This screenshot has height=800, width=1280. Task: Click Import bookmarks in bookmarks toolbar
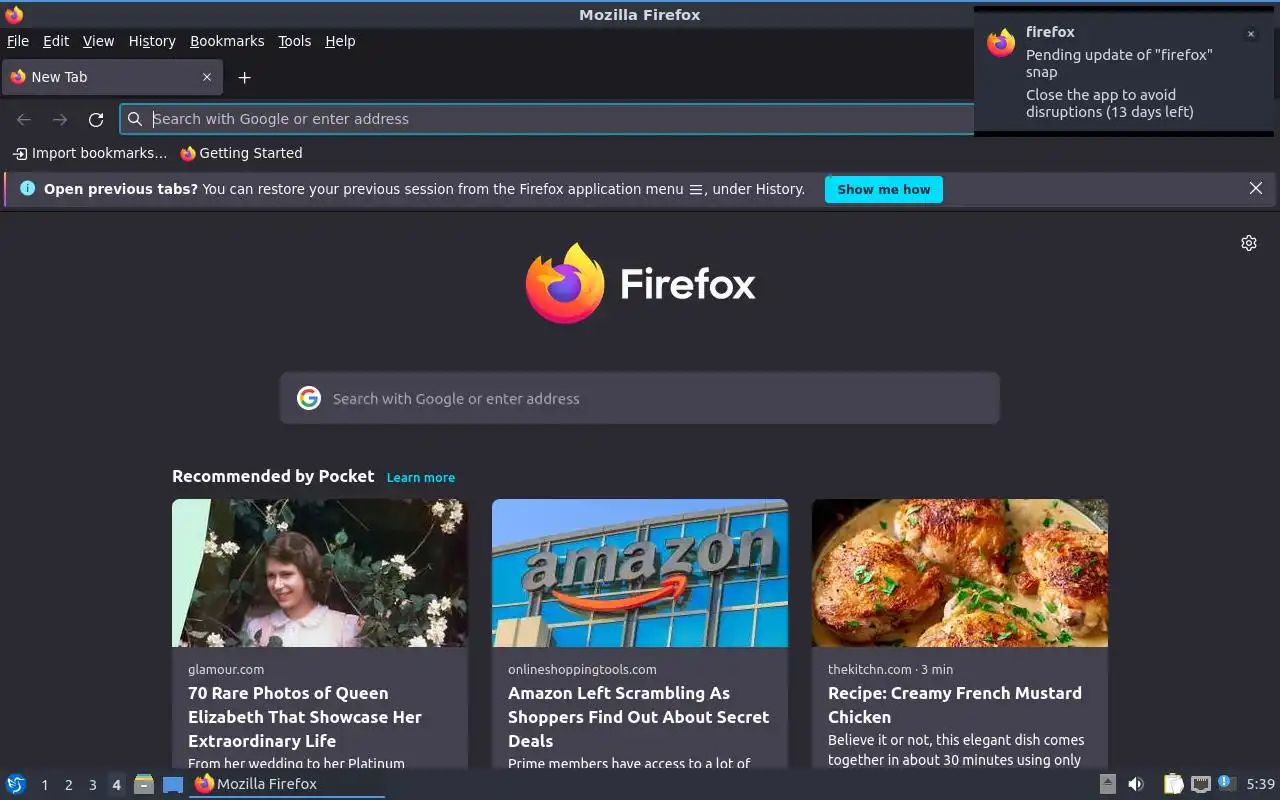tap(90, 153)
